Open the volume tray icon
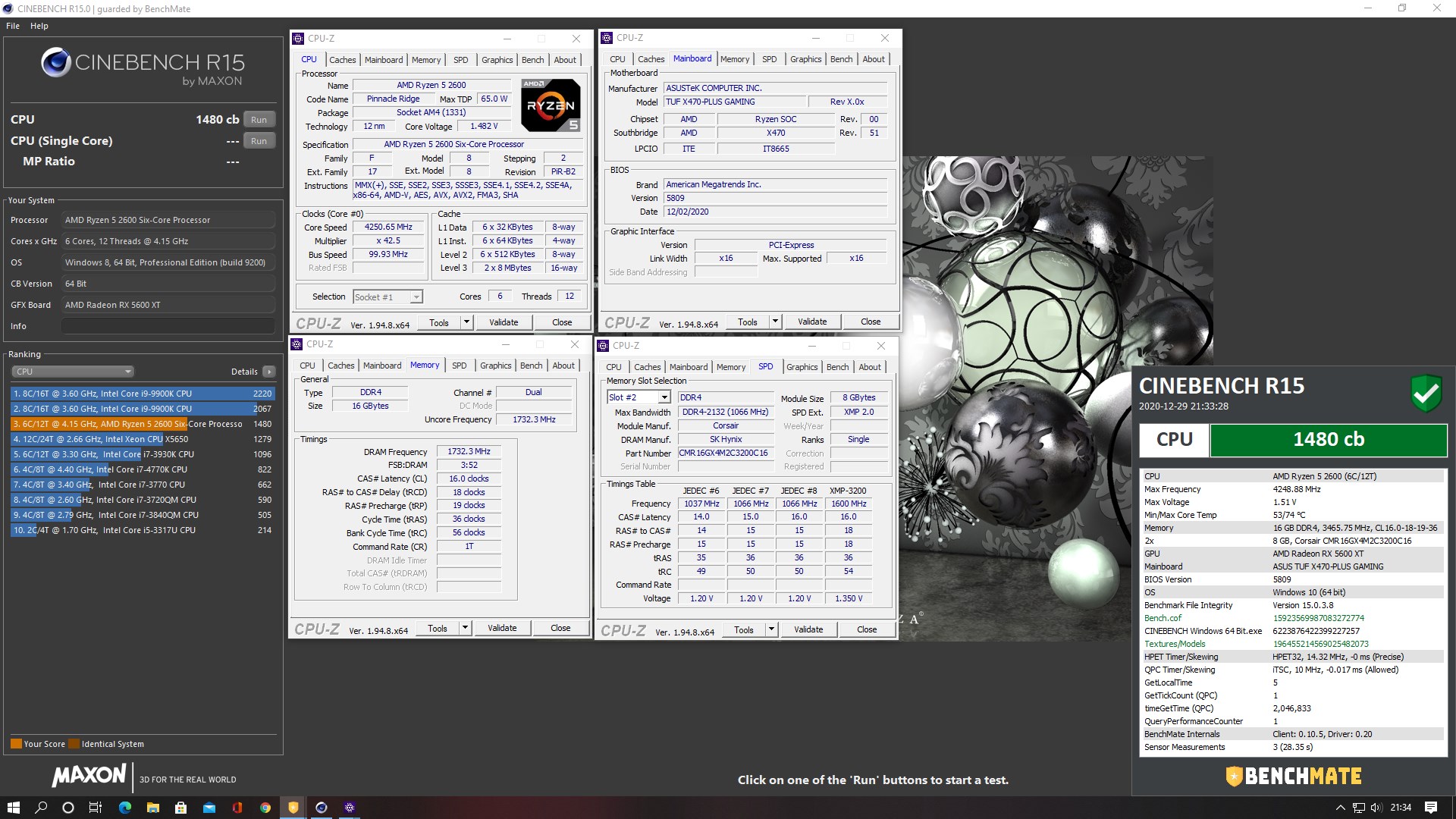Screen dimensions: 1456x819 coord(1377,808)
